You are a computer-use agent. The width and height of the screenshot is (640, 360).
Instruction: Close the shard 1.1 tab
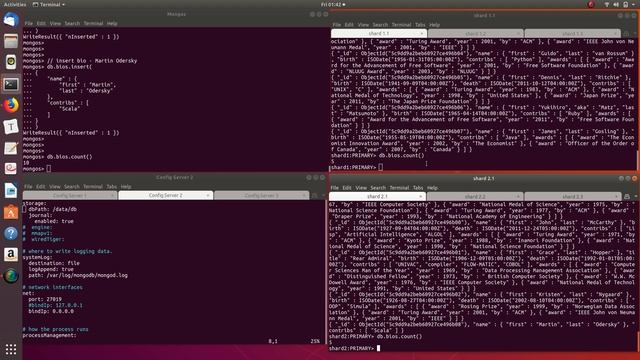pos(422,33)
